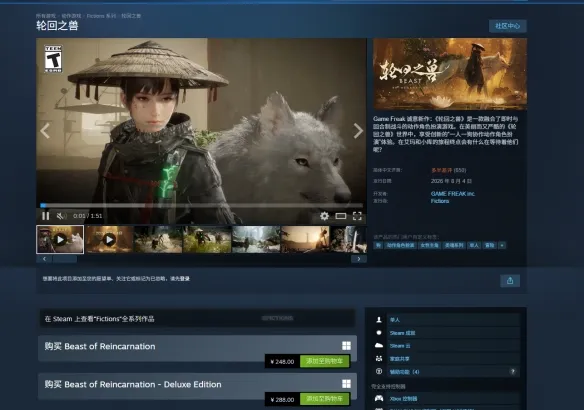The width and height of the screenshot is (584, 410).
Task: Click the ESRB Teen rating badge
Action: [53, 59]
